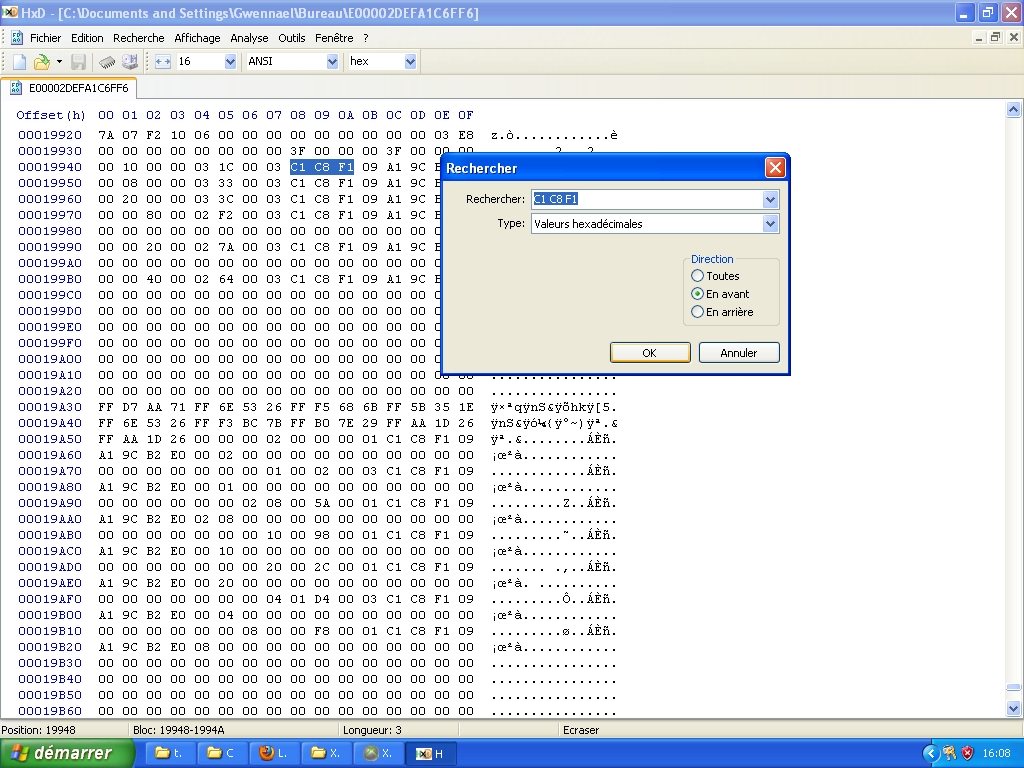Open a file with the folder icon
This screenshot has height=768, width=1024.
(42, 61)
